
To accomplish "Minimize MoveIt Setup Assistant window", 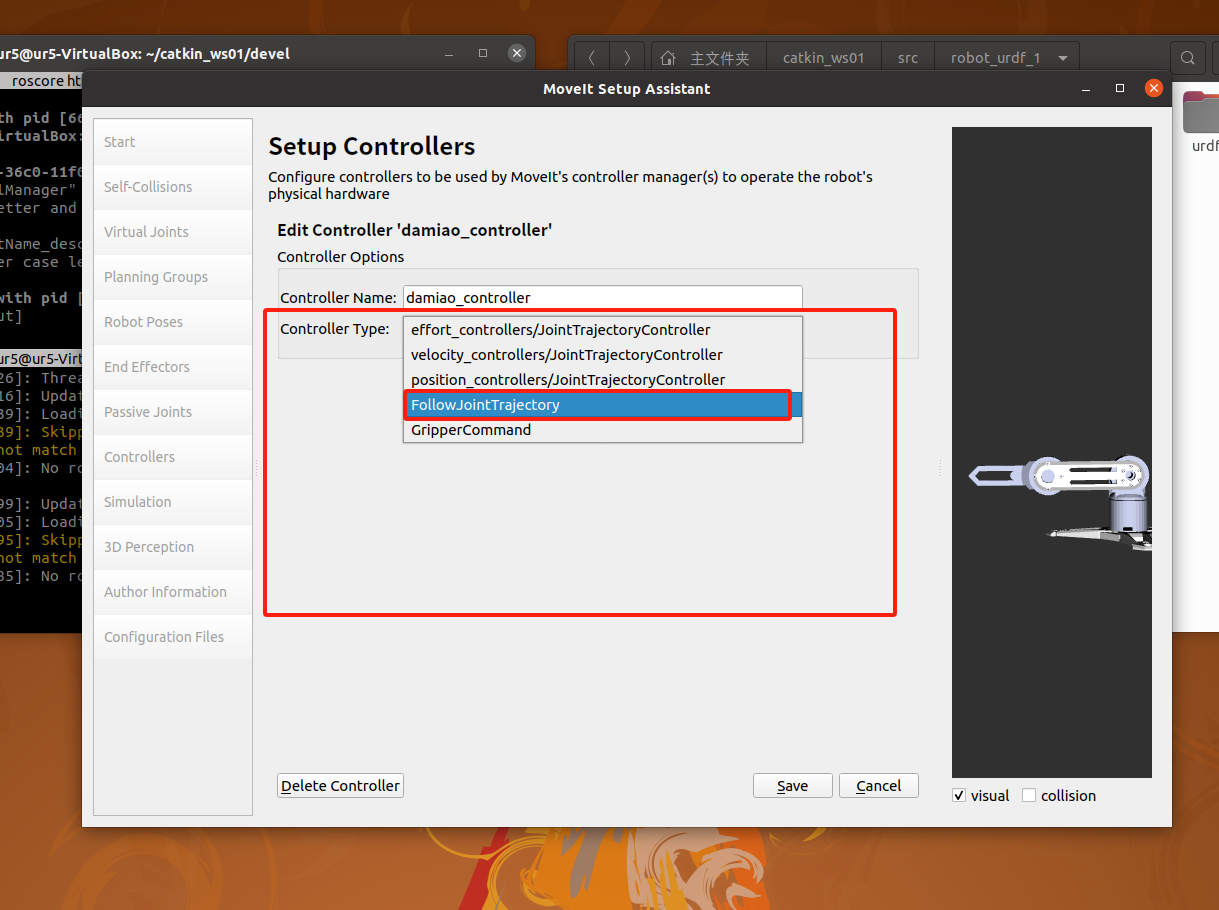I will pos(1086,89).
